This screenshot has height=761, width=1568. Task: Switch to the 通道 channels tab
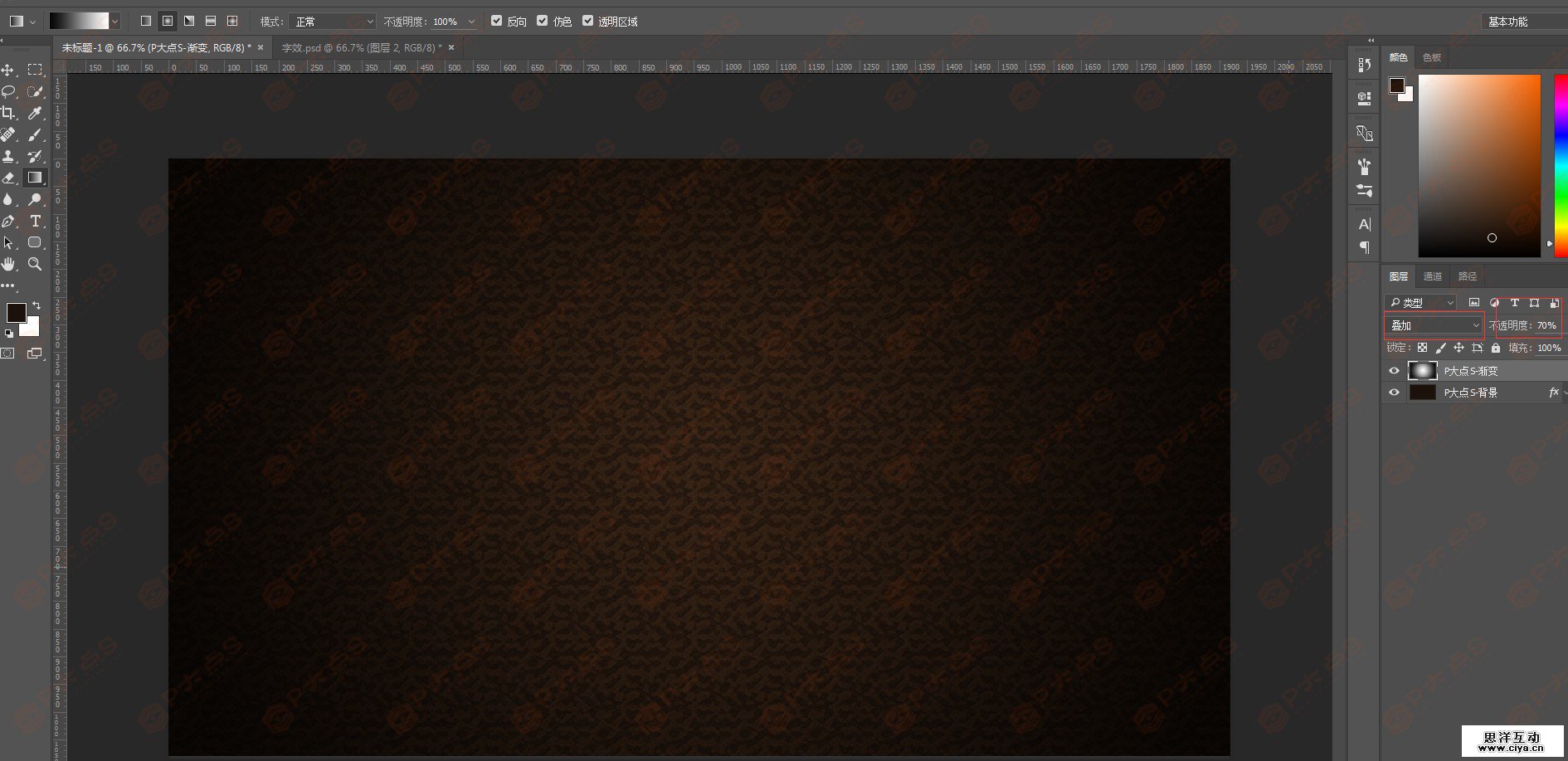click(1432, 276)
